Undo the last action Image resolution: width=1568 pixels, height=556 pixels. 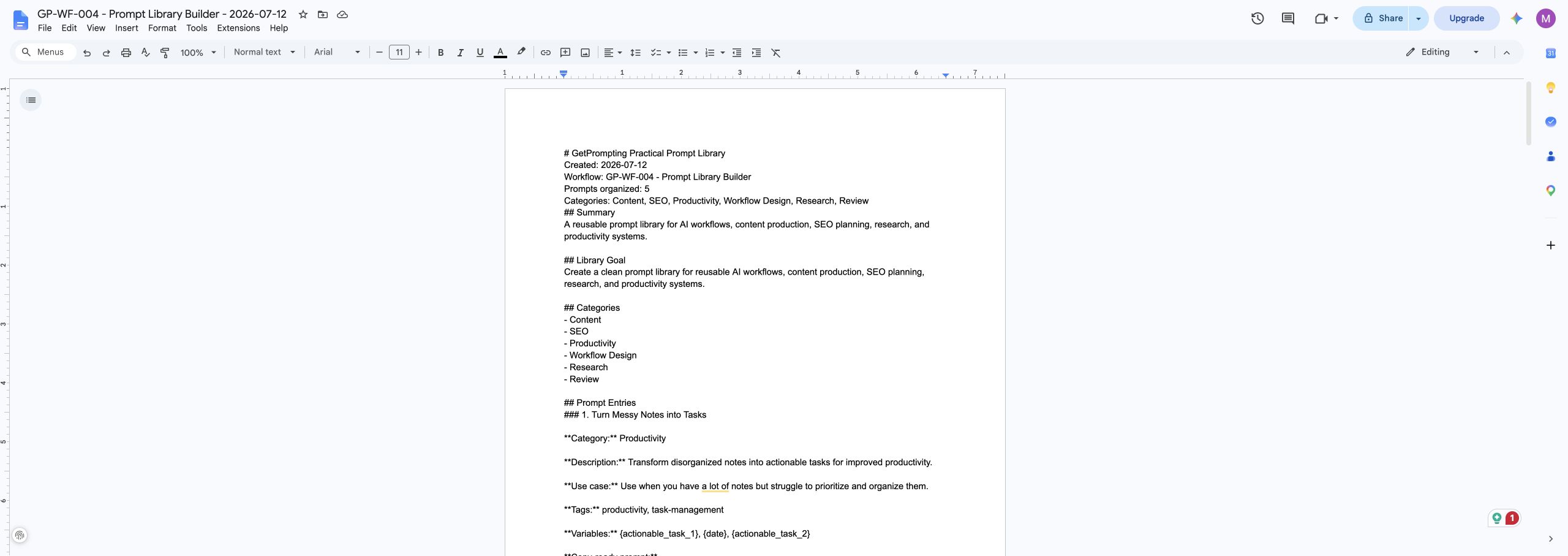(x=87, y=53)
